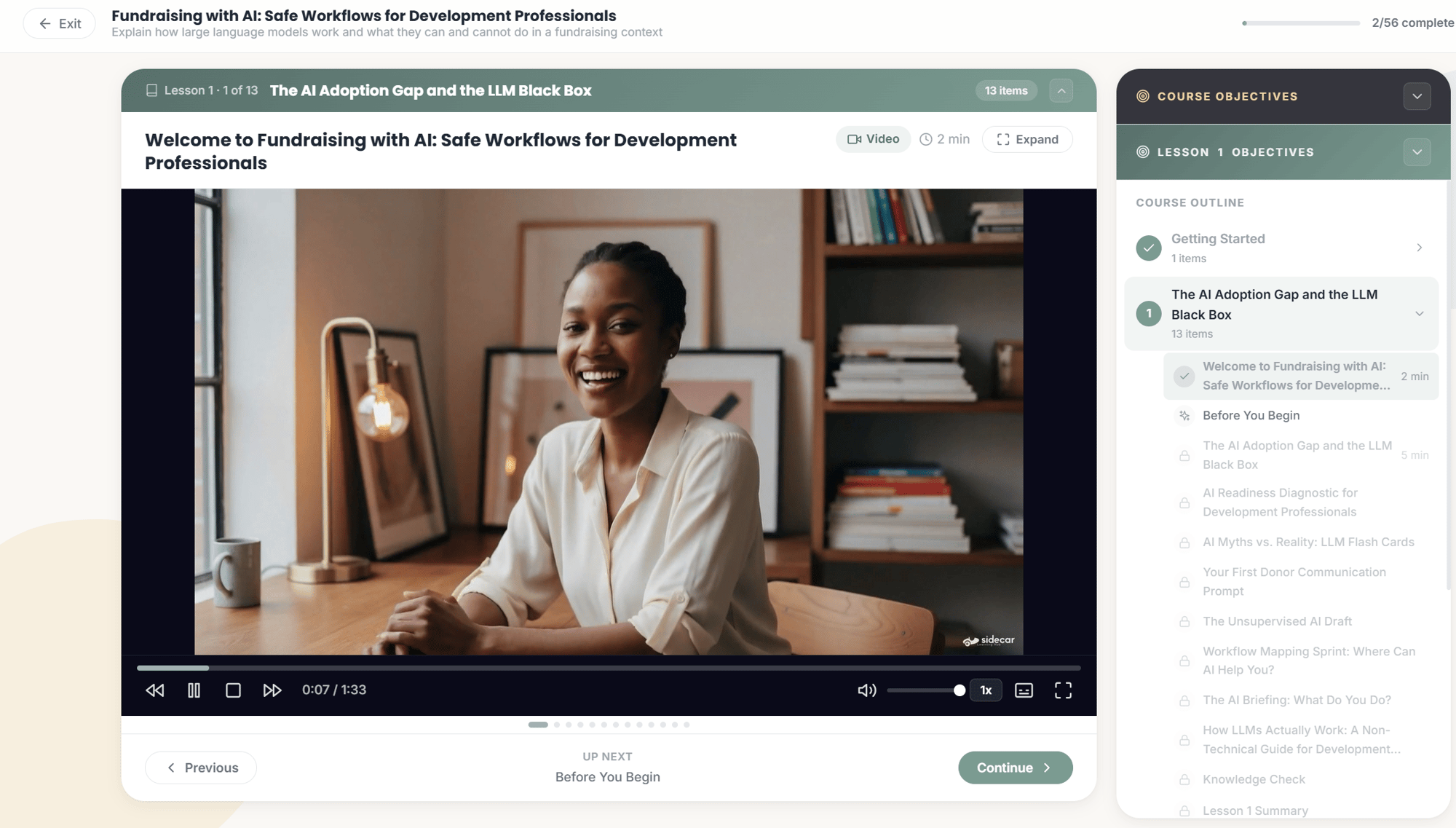
Task: Fast-forward the video
Action: point(272,690)
